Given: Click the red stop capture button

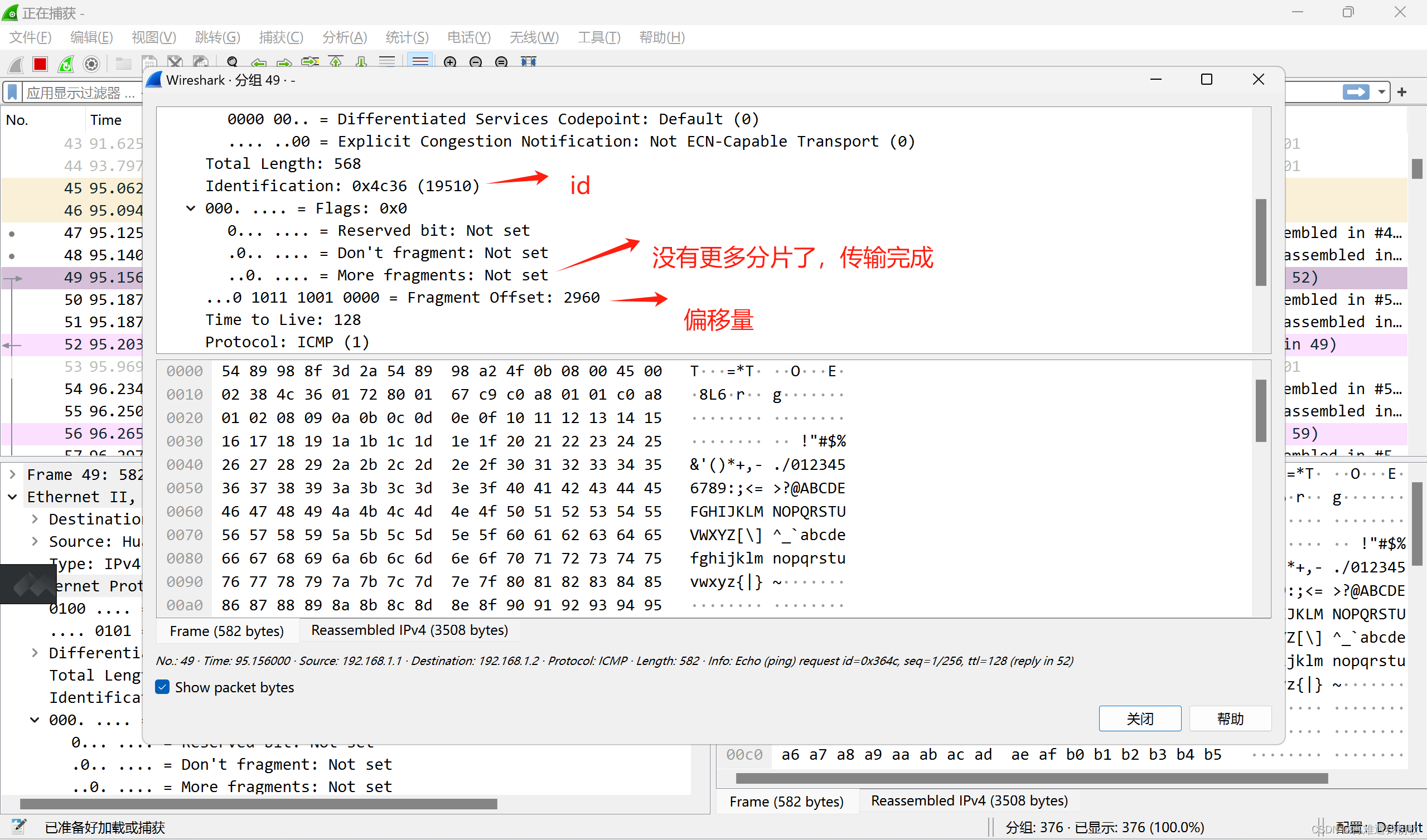Looking at the screenshot, I should tap(40, 64).
